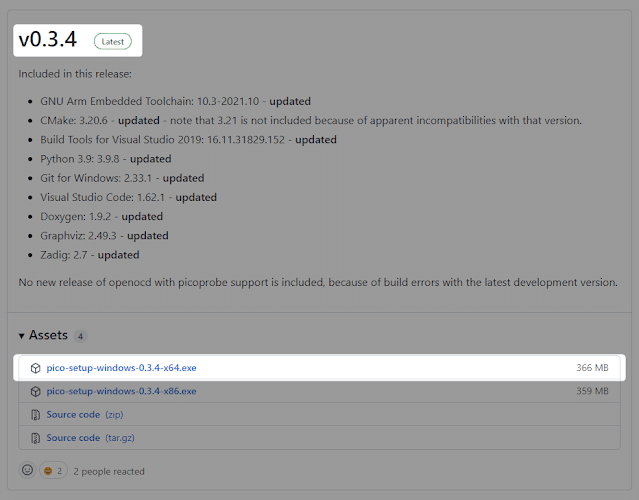
Task: Click the package icon beside x86 installer
Action: pos(35,391)
